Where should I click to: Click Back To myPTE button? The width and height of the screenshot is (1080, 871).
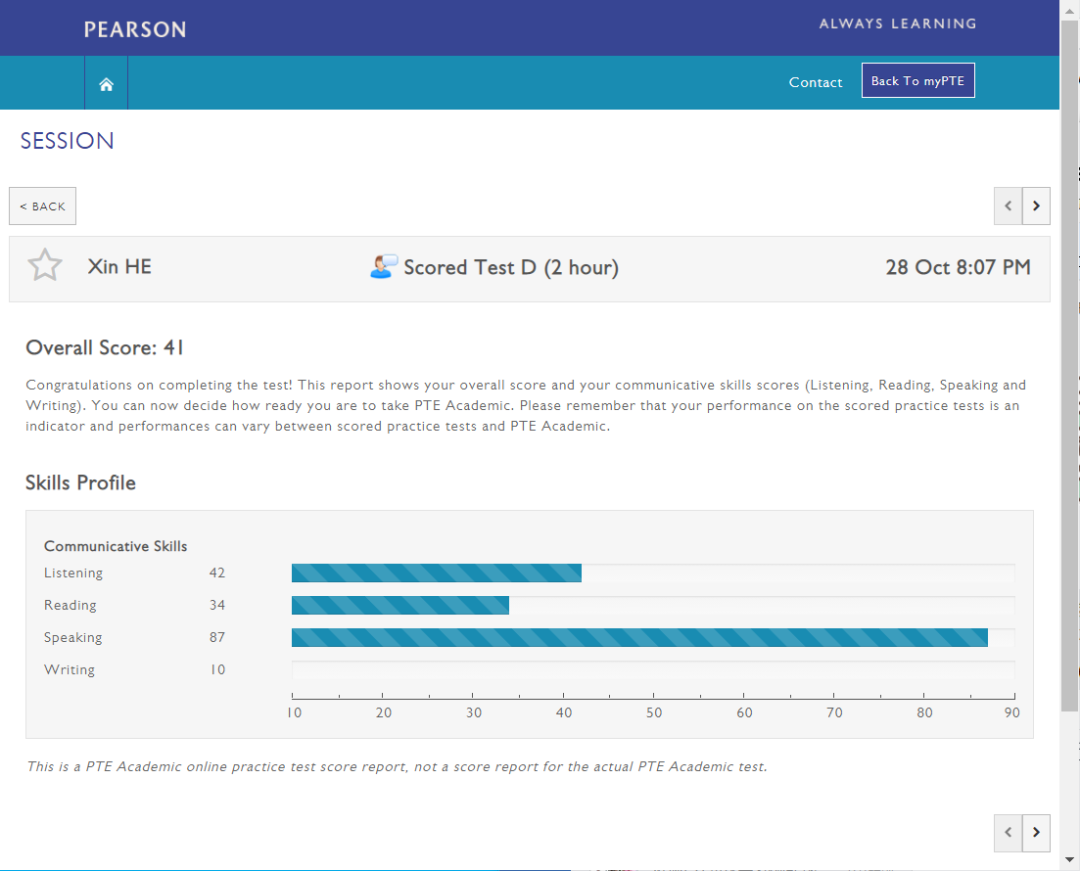(x=917, y=81)
